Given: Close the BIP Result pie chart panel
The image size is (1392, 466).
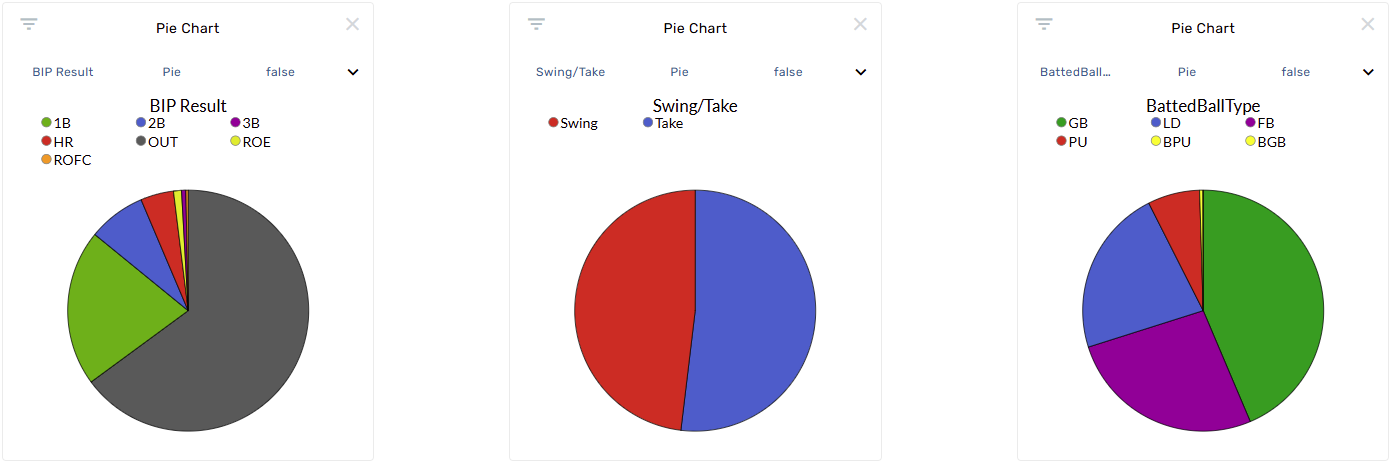Looking at the screenshot, I should click(x=352, y=24).
